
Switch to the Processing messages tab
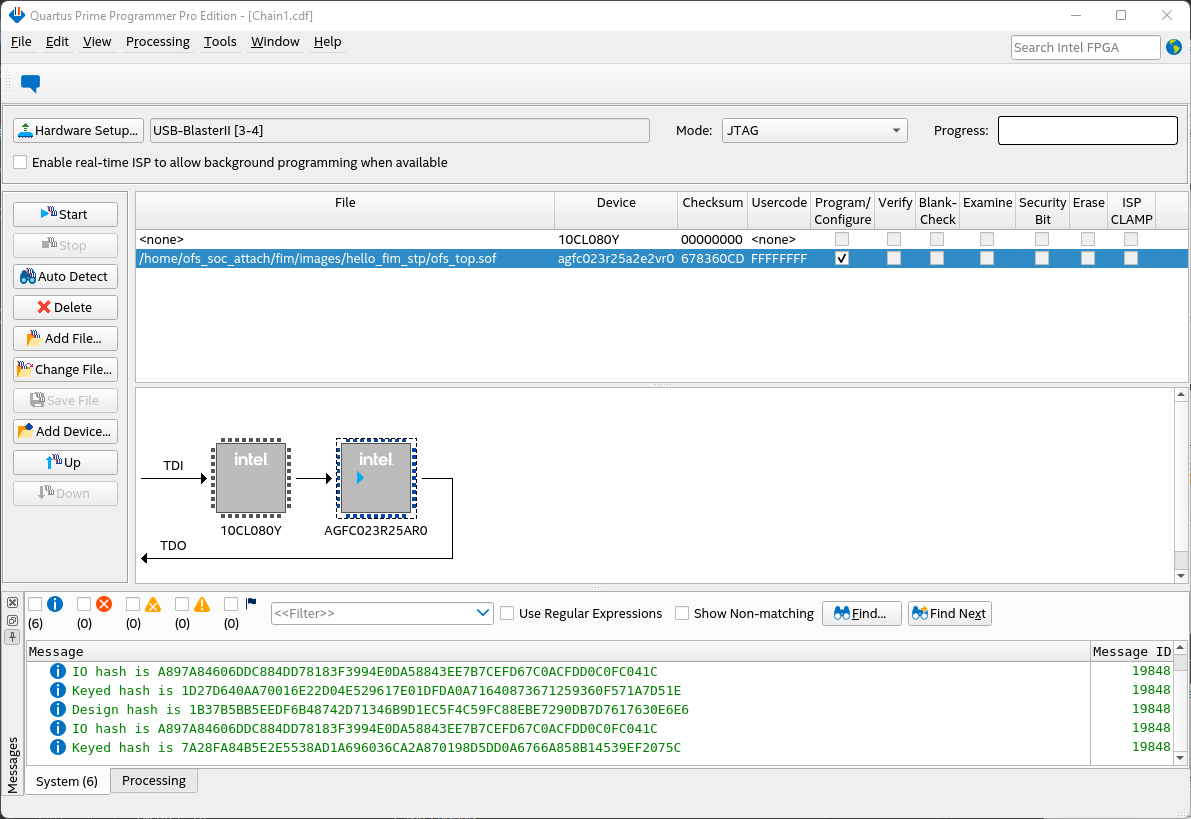point(154,781)
